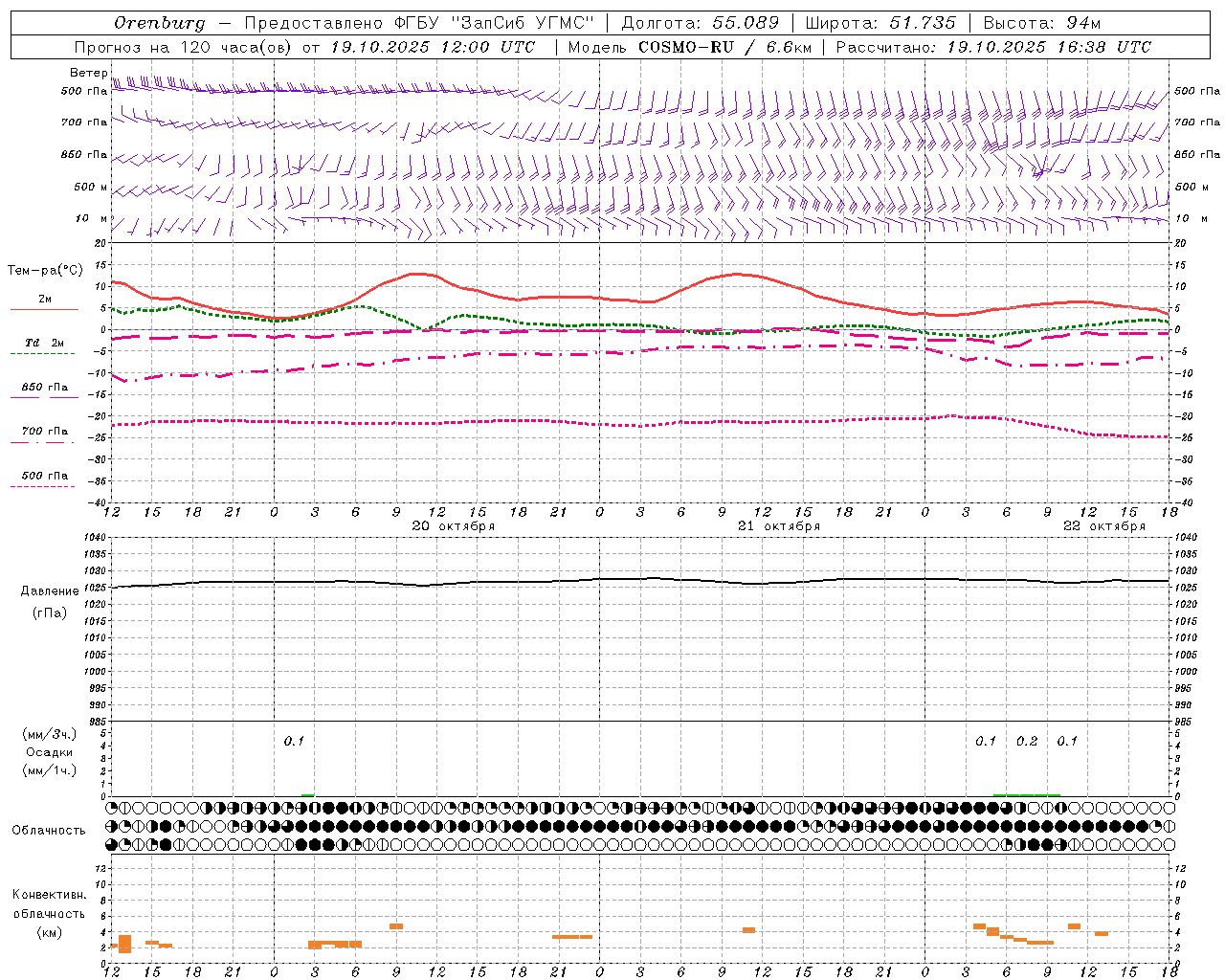The width and height of the screenshot is (1225, 980).
Task: Click the 'Конвективн.' convective cloud label
Action: (49, 895)
